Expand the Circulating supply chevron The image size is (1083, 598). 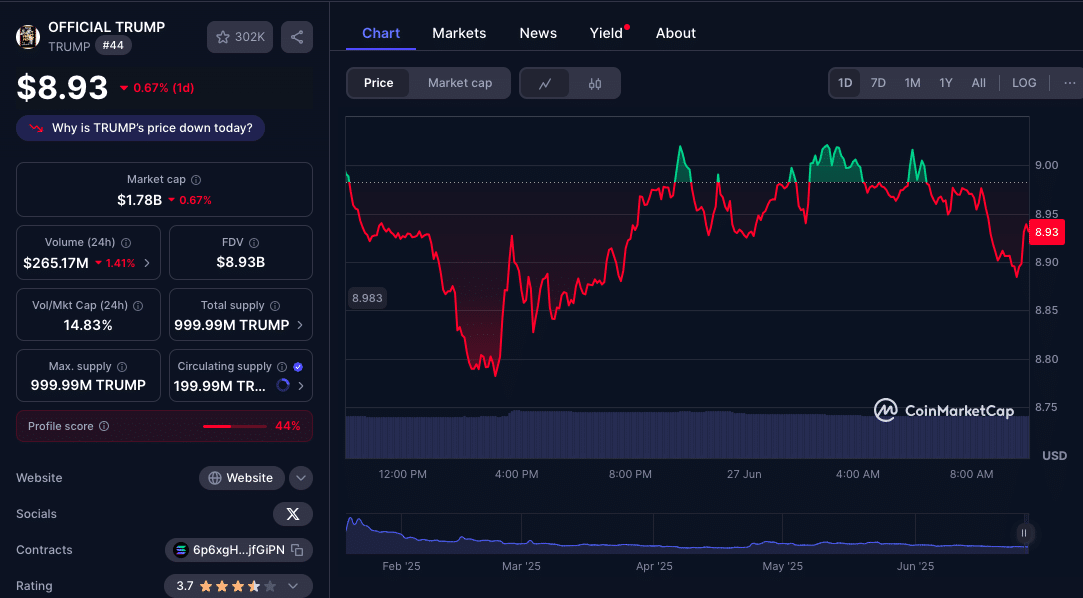[300, 386]
